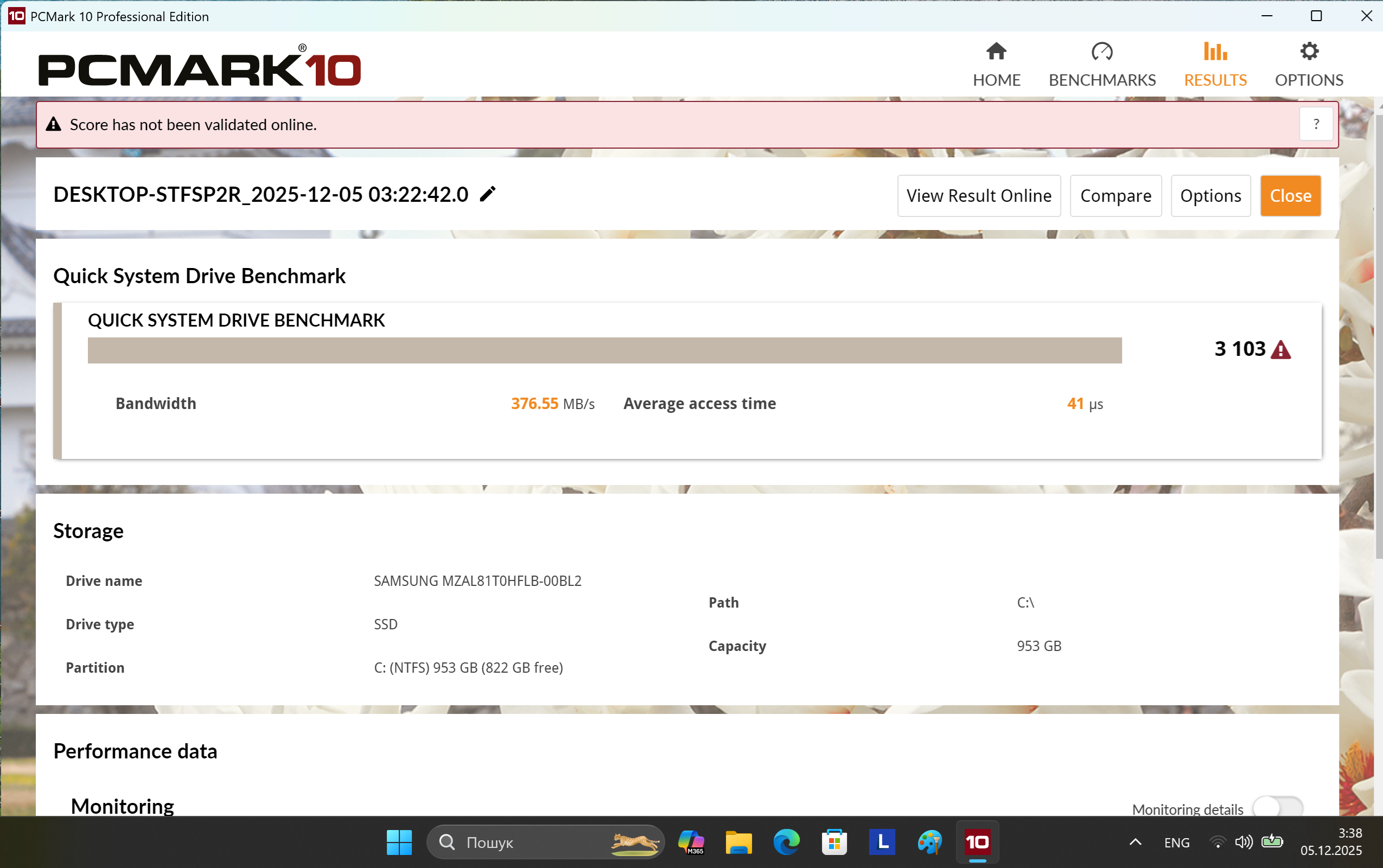Click the Microsoft Store taskbar icon
This screenshot has height=868, width=1383.
click(833, 842)
